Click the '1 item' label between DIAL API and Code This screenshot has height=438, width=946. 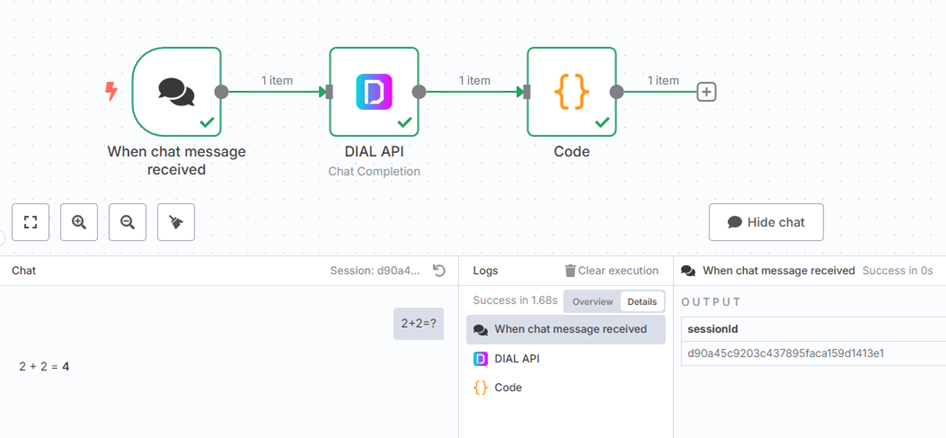coord(475,80)
